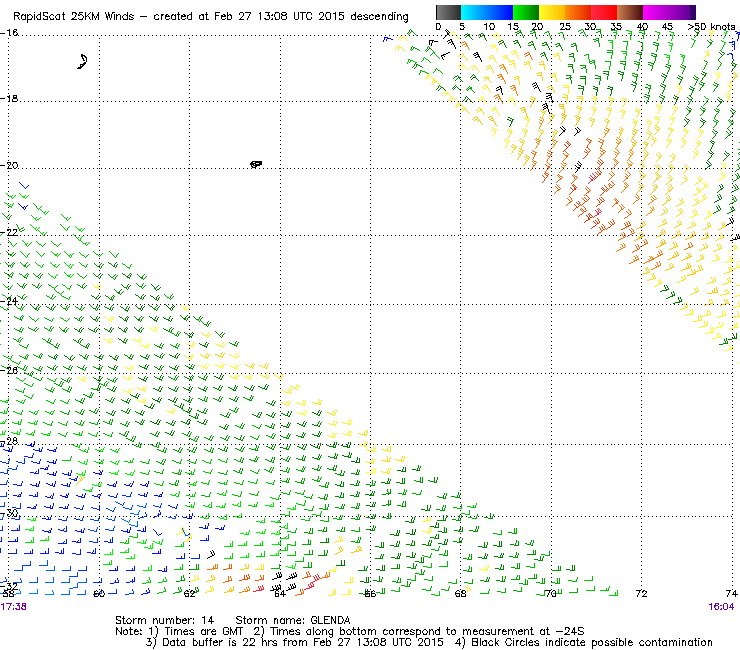Click the '25' legend scale label

click(x=565, y=26)
